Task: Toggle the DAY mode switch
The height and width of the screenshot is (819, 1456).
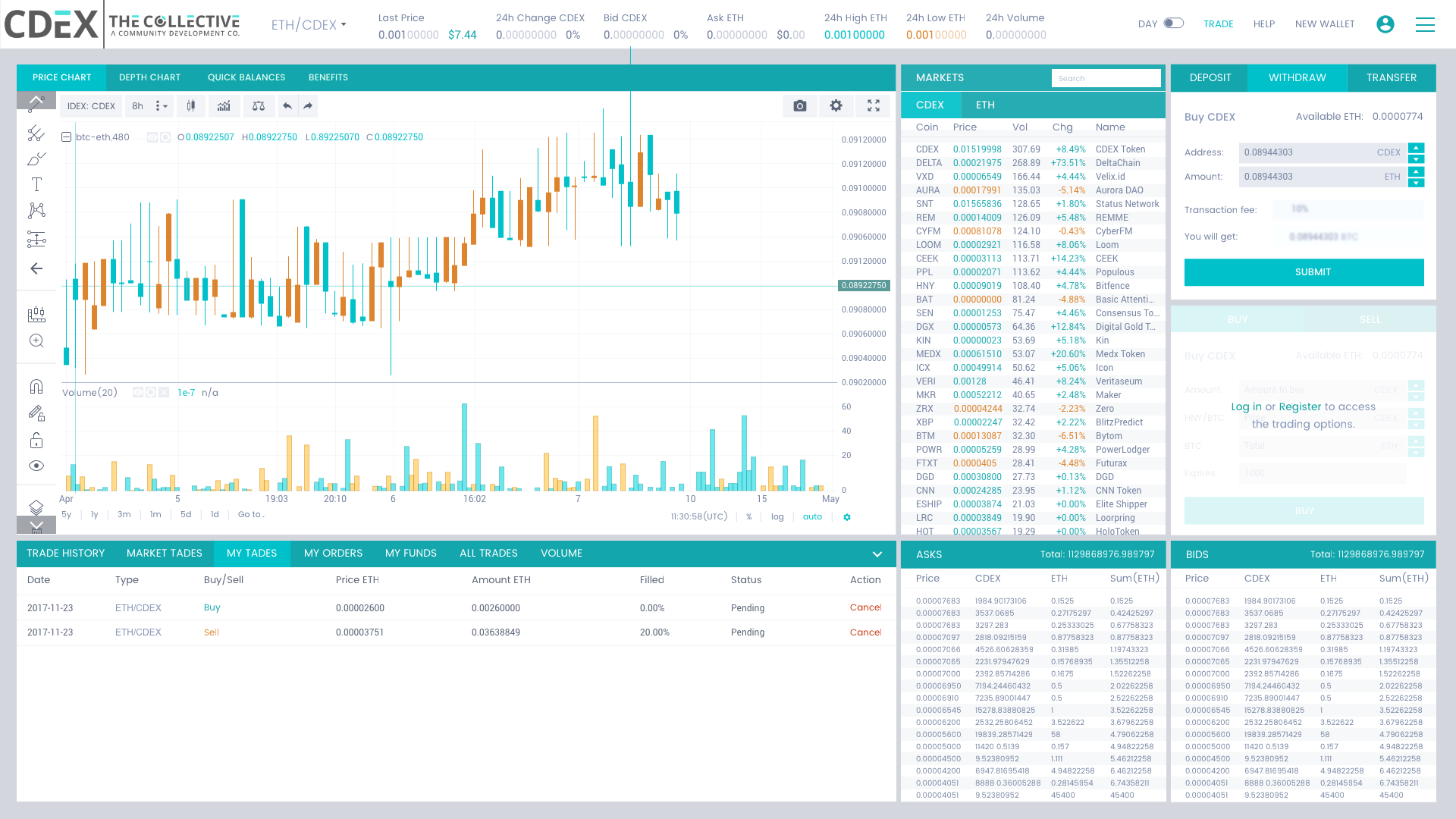Action: [x=1173, y=24]
